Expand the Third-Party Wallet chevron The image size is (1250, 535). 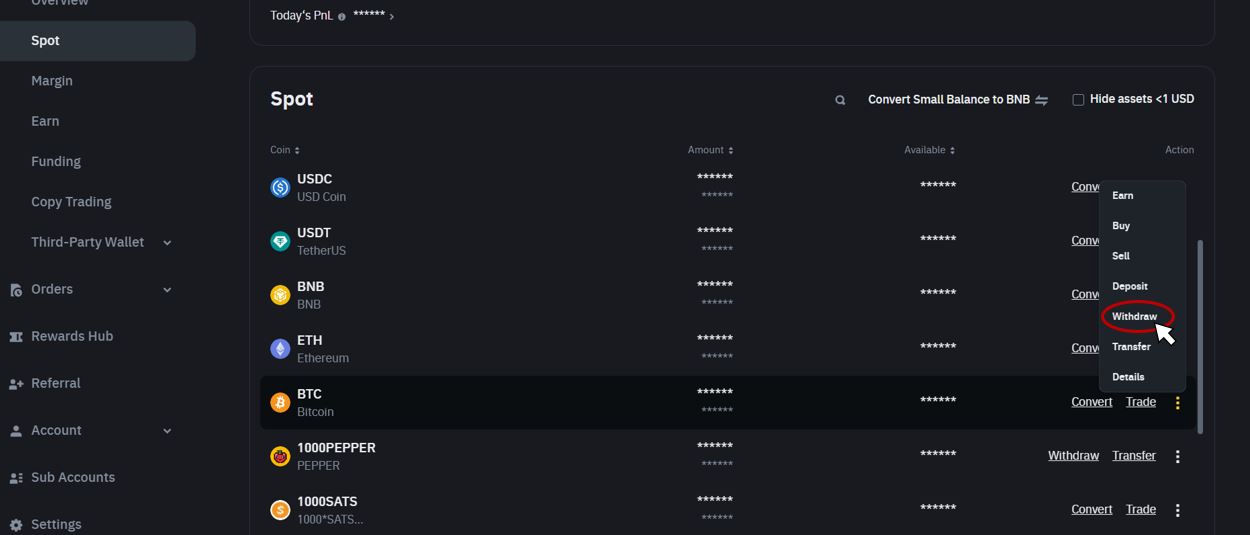pyautogui.click(x=167, y=243)
